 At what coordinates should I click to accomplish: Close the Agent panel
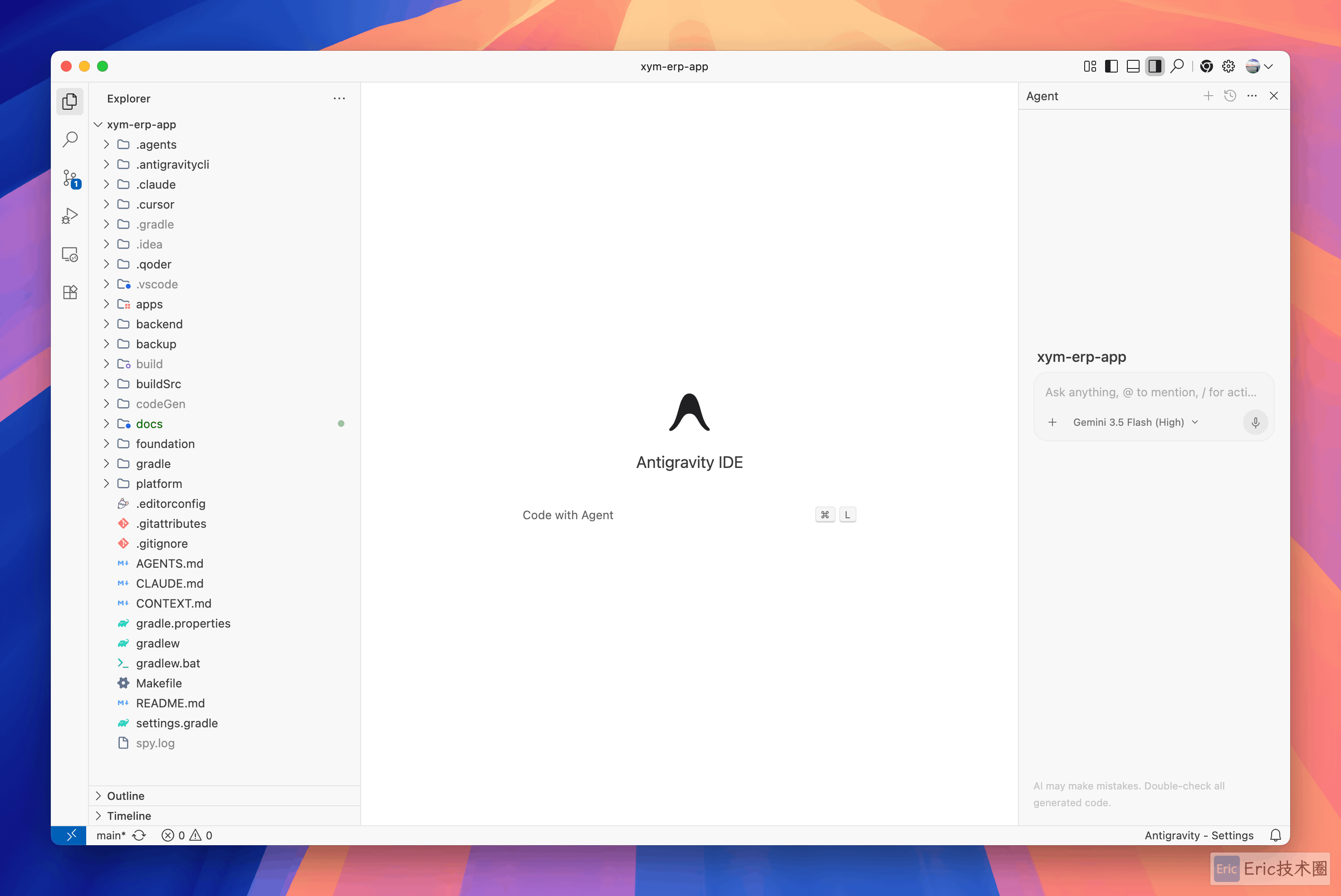(x=1273, y=96)
